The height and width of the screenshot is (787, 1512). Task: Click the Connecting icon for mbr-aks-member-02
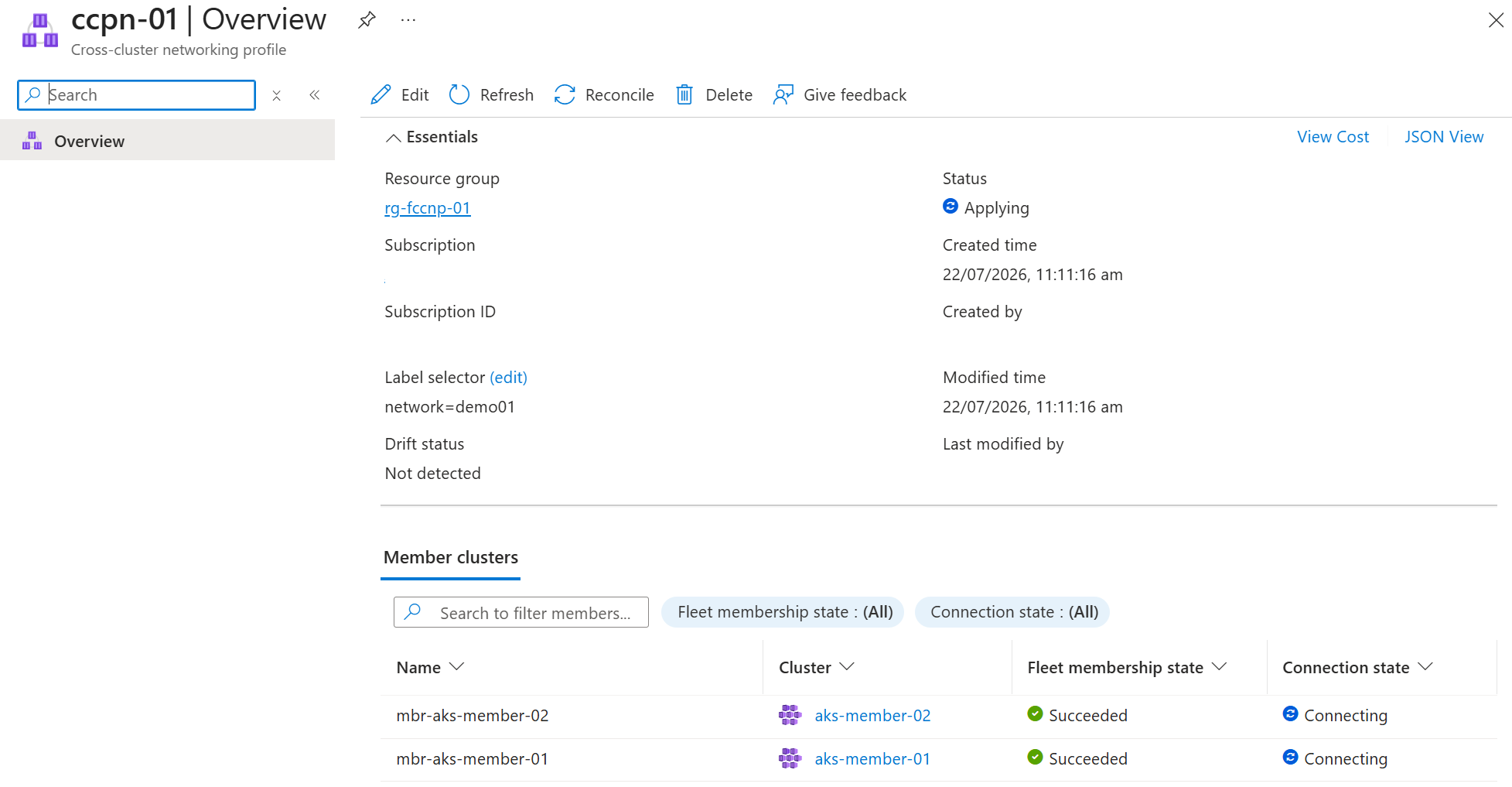pyautogui.click(x=1290, y=713)
